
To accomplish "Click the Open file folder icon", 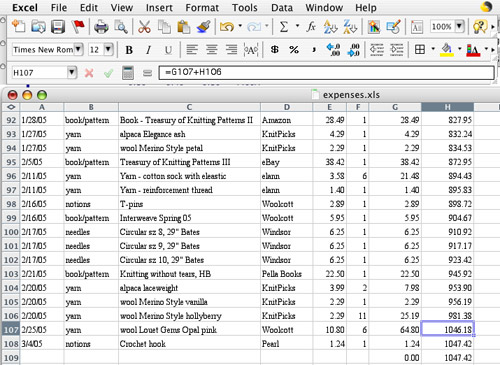I will [38, 27].
